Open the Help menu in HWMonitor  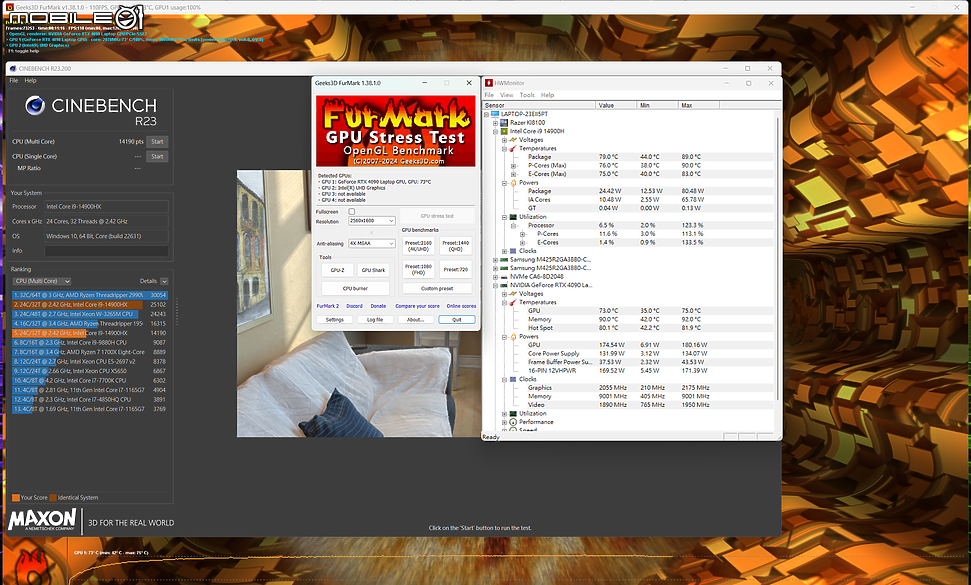[x=547, y=95]
